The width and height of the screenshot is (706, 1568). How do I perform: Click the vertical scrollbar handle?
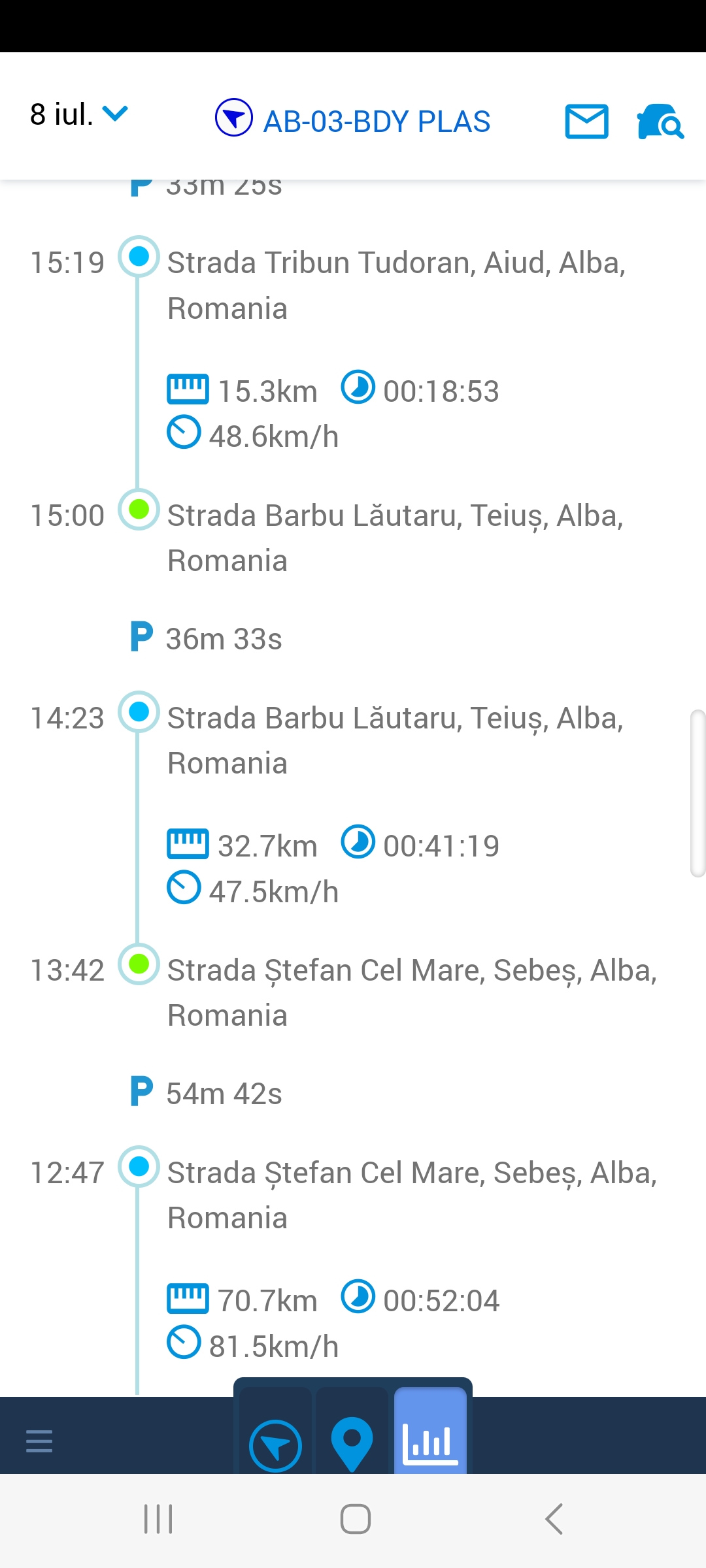click(698, 792)
